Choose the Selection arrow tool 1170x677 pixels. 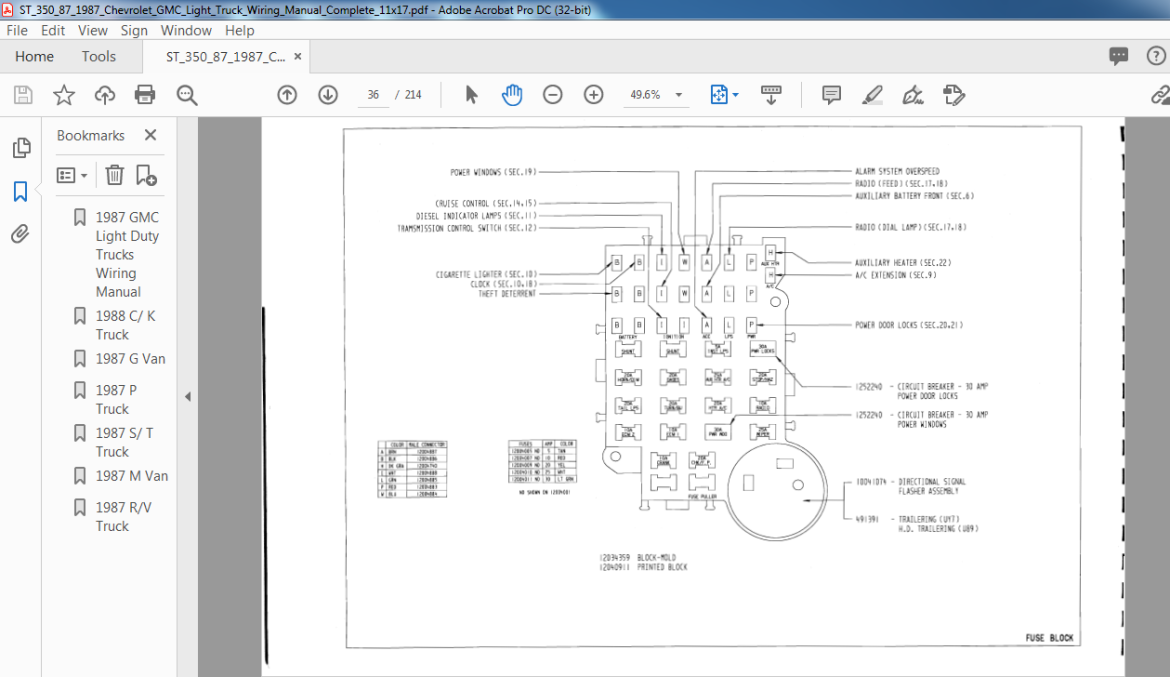coord(471,95)
